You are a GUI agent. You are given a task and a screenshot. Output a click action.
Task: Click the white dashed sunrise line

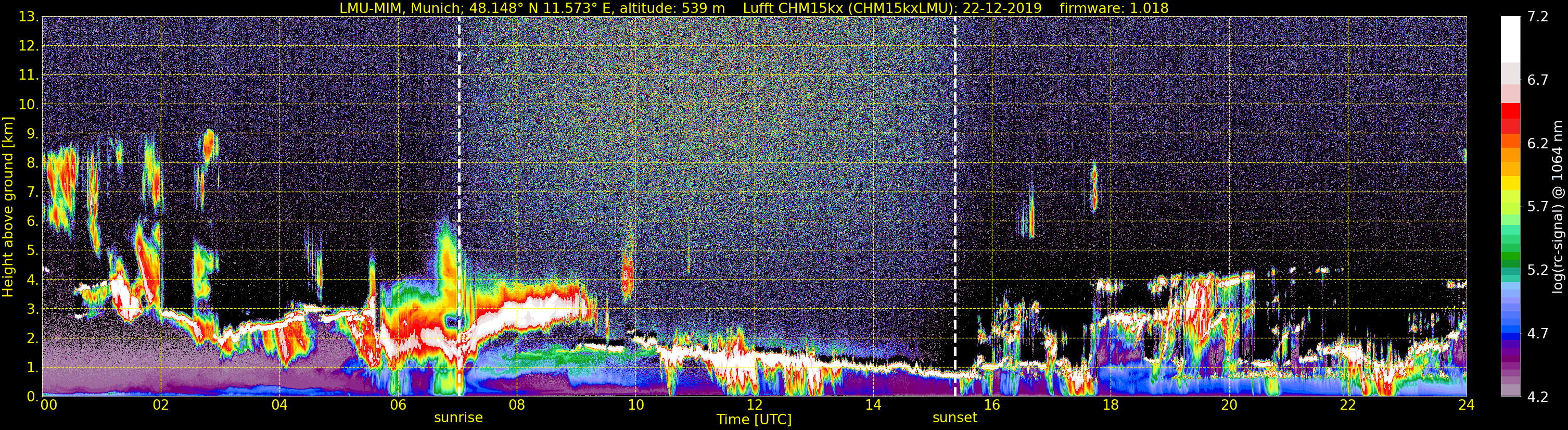click(458, 206)
